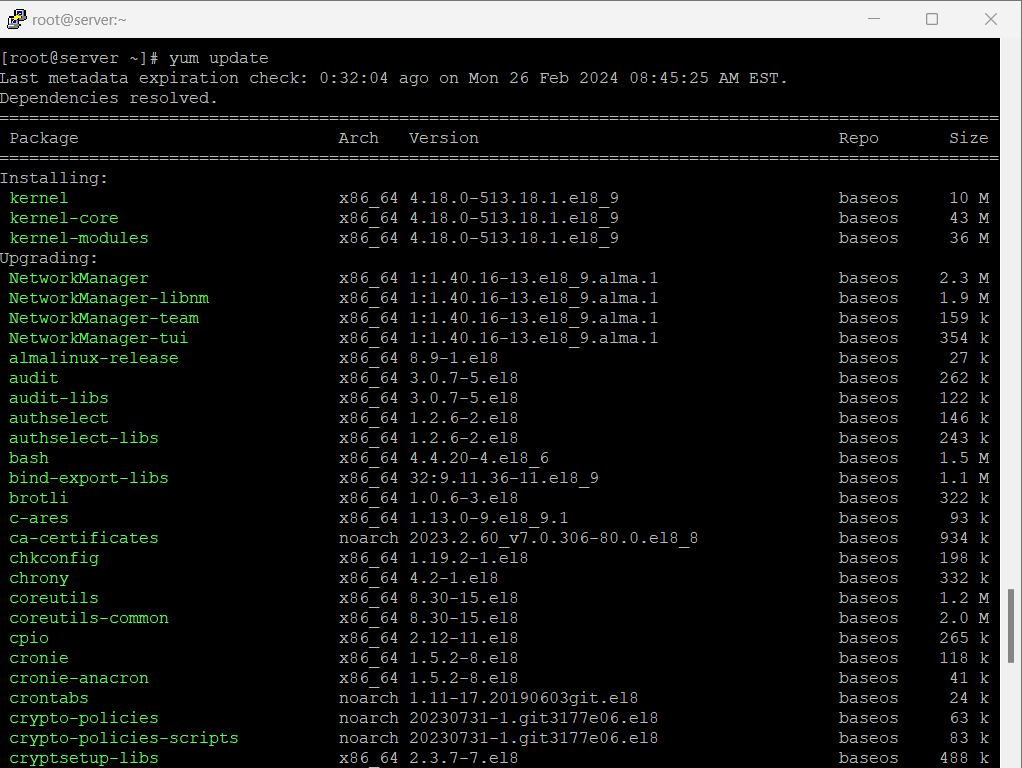
Task: Click the 'Installing:' section label
Action: (54, 178)
